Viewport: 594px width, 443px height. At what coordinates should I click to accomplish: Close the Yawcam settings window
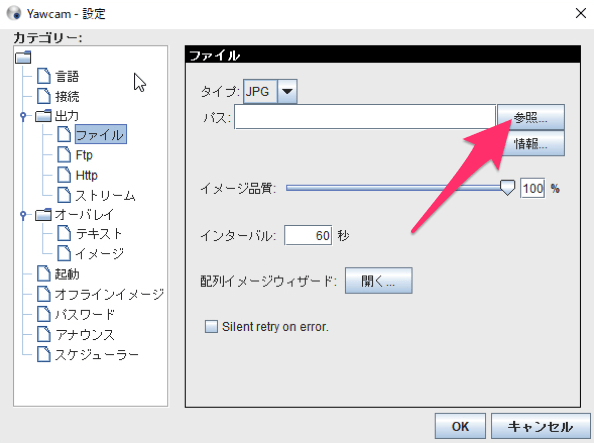[x=580, y=13]
